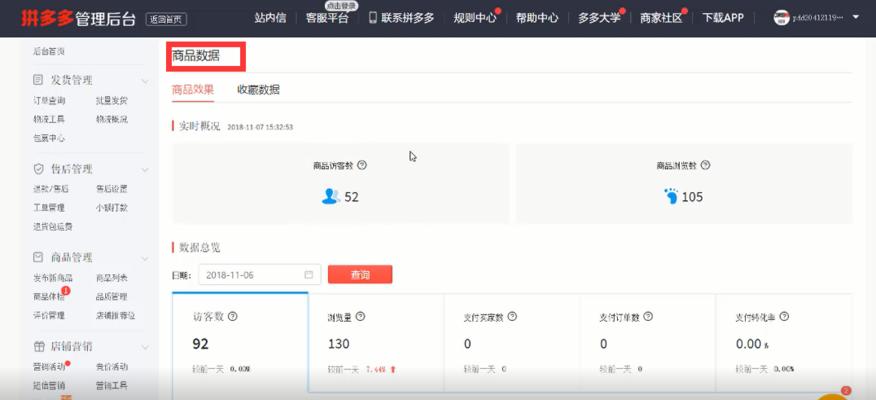
Task: Open 商品列表 in the sidebar
Action: coord(112,278)
